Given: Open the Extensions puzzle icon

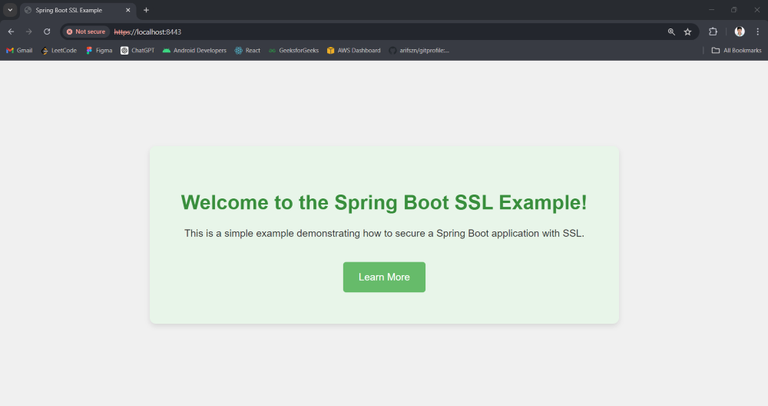Looking at the screenshot, I should point(713,32).
